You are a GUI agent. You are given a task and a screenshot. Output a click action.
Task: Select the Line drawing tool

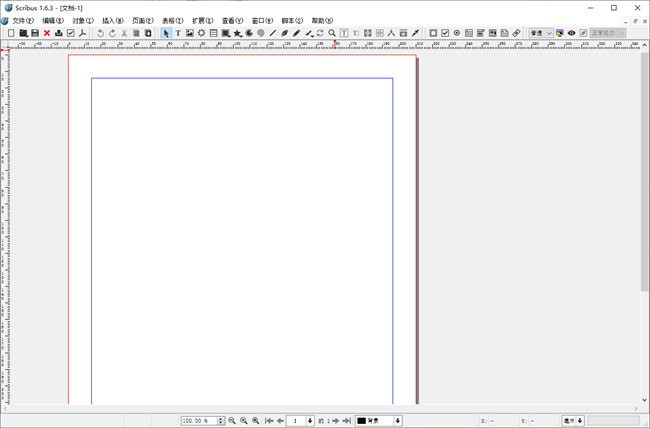tap(272, 33)
